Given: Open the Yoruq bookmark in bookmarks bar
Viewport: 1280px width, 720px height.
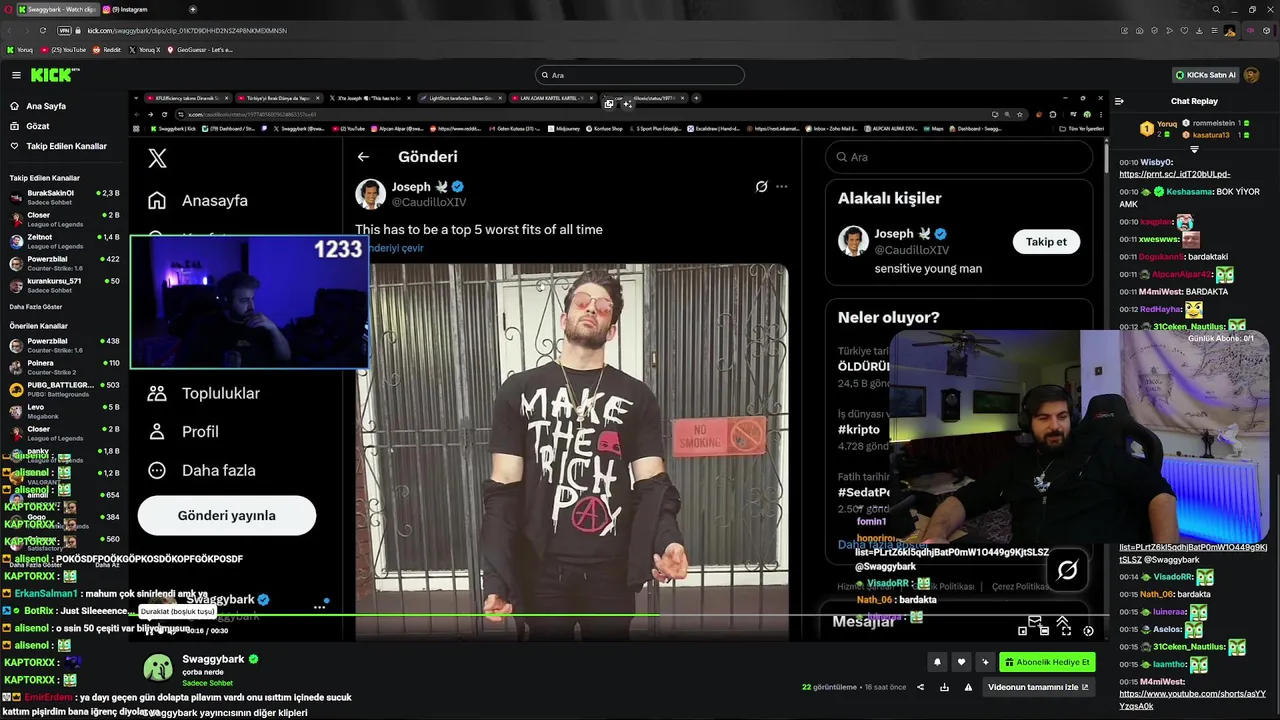Looking at the screenshot, I should (x=20, y=49).
